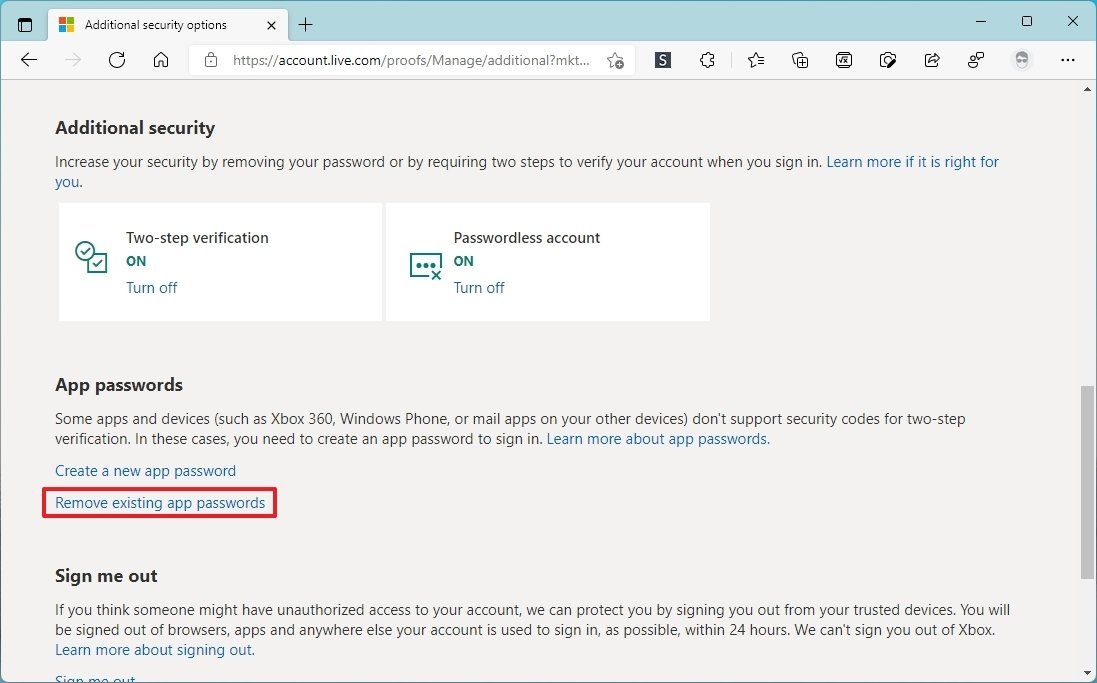Screen dimensions: 1097x683
Task: Open the tab actions menu
Action: point(25,24)
